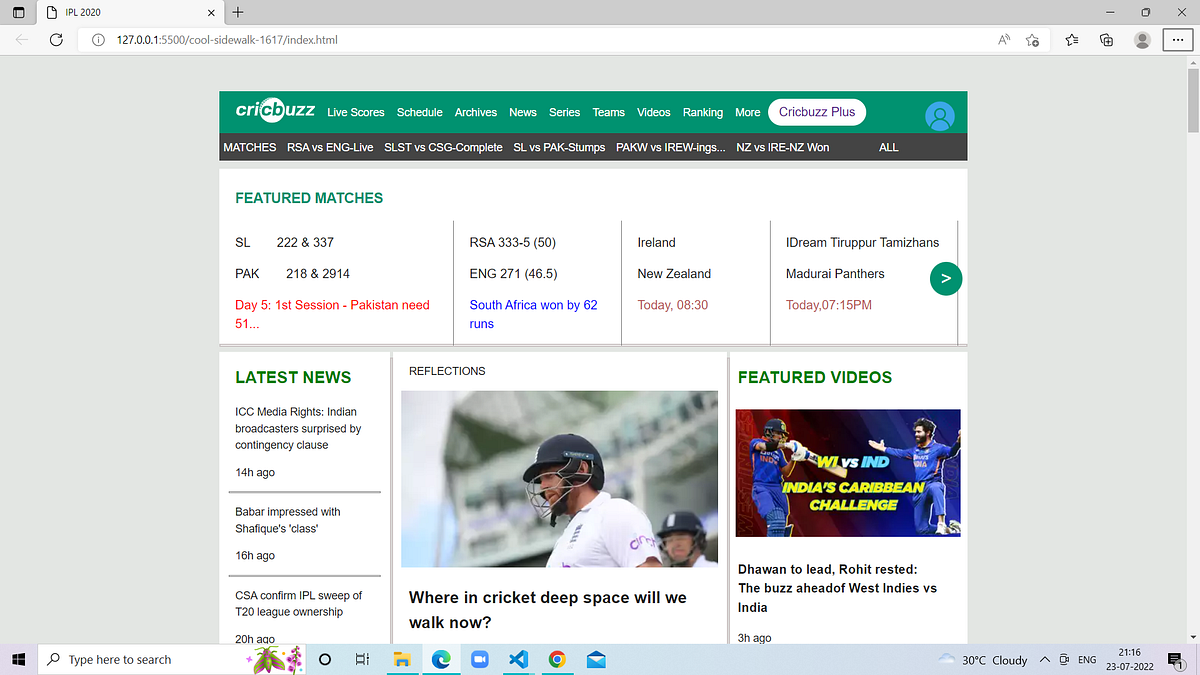This screenshot has width=1200, height=675.
Task: Open Dhawan to lead, Rohit rested article
Action: [x=837, y=588]
